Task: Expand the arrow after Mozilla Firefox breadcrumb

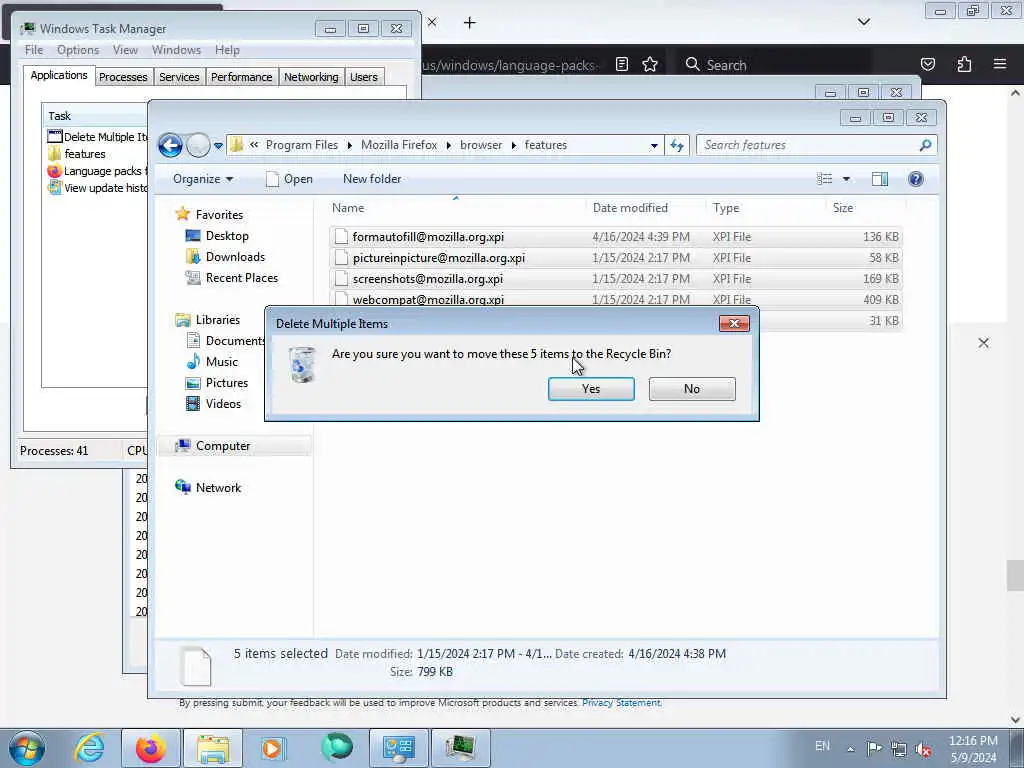Action: (x=449, y=146)
